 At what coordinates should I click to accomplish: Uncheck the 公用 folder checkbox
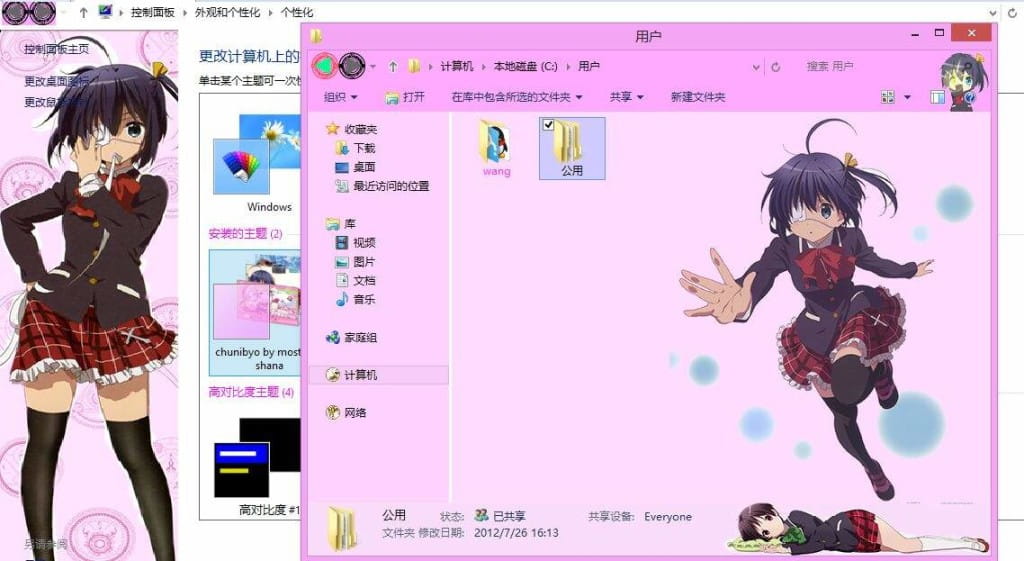(x=549, y=125)
